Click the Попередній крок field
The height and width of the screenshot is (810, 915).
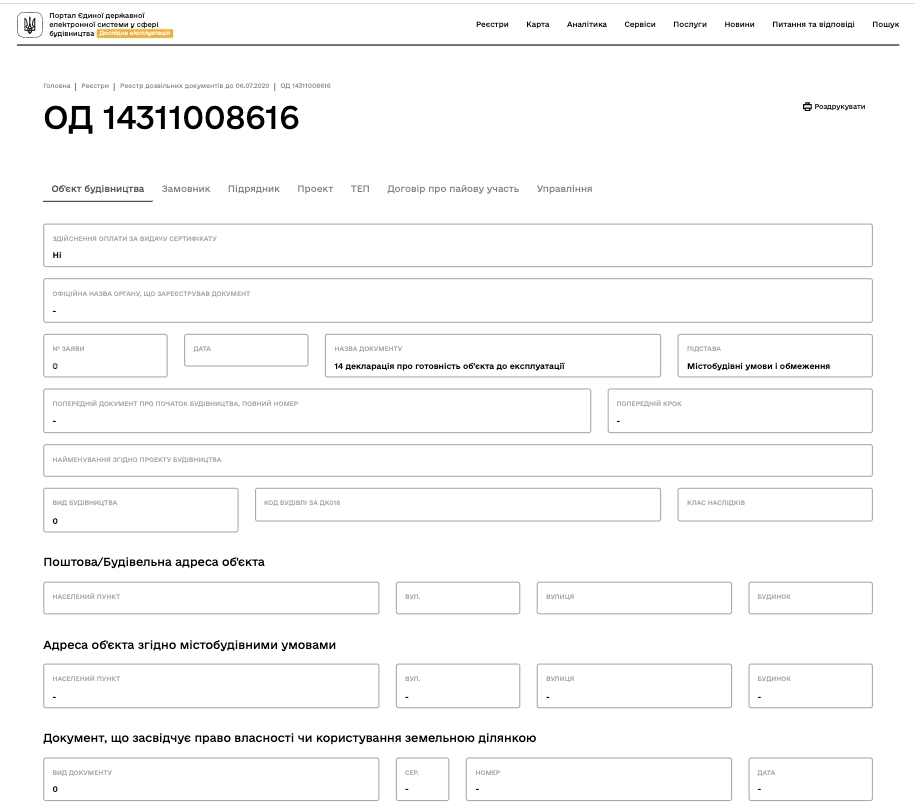tap(740, 411)
